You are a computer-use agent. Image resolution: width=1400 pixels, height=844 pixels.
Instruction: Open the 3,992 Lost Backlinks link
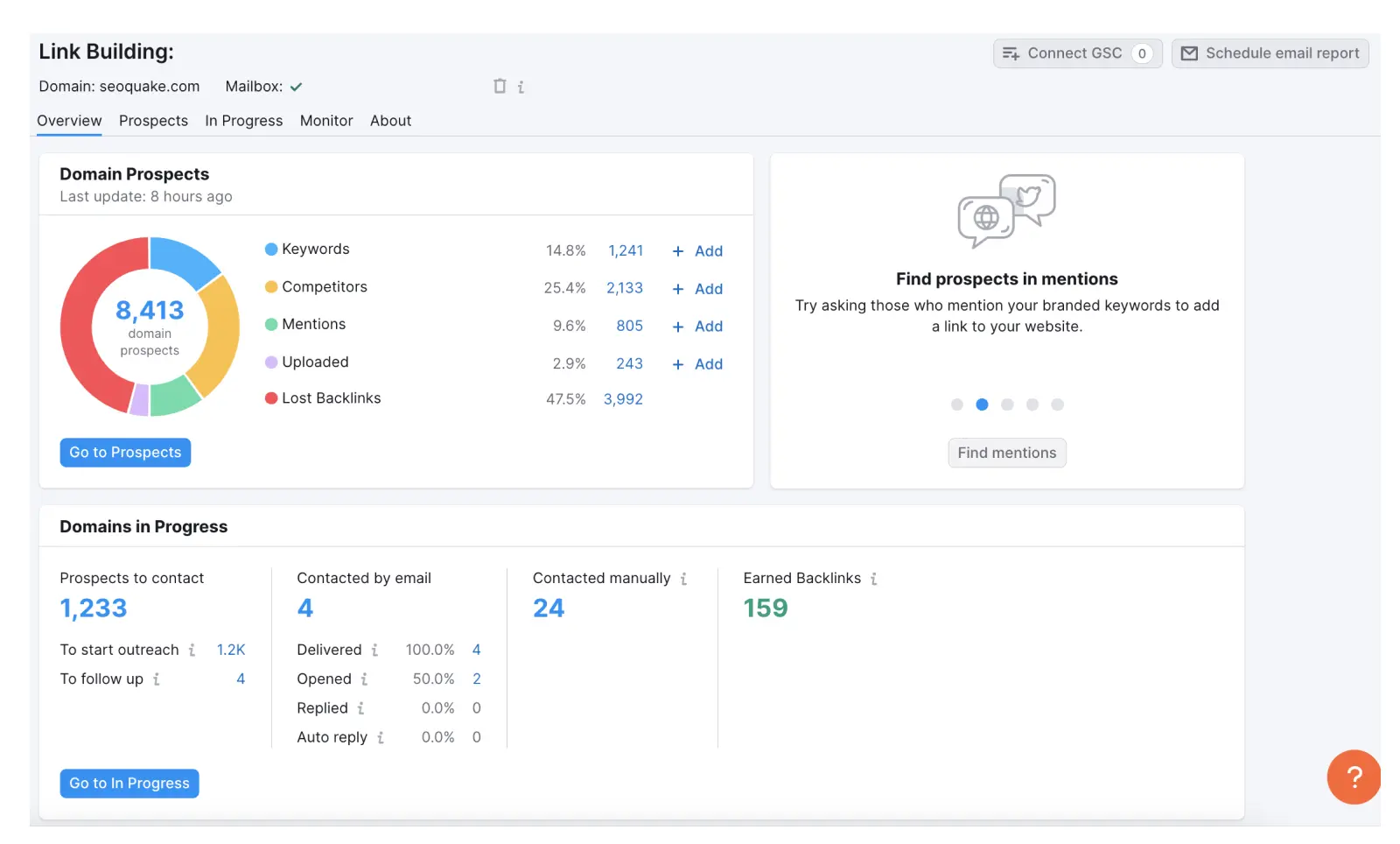pyautogui.click(x=622, y=398)
